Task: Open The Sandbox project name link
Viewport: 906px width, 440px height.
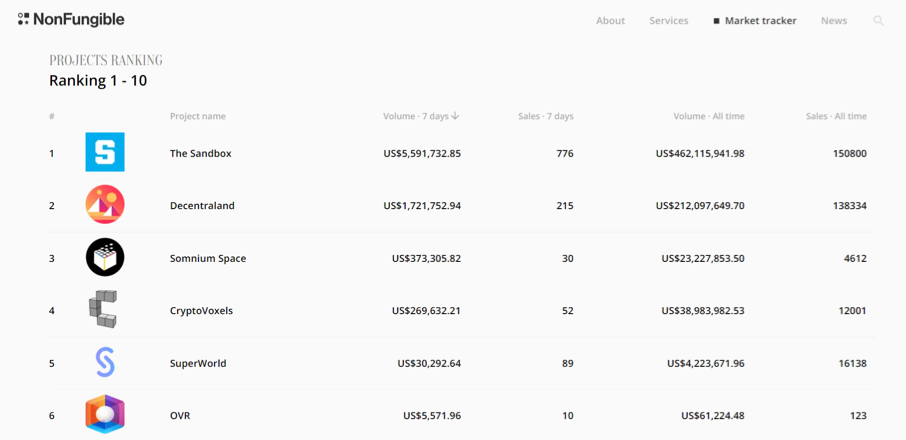Action: click(x=200, y=154)
